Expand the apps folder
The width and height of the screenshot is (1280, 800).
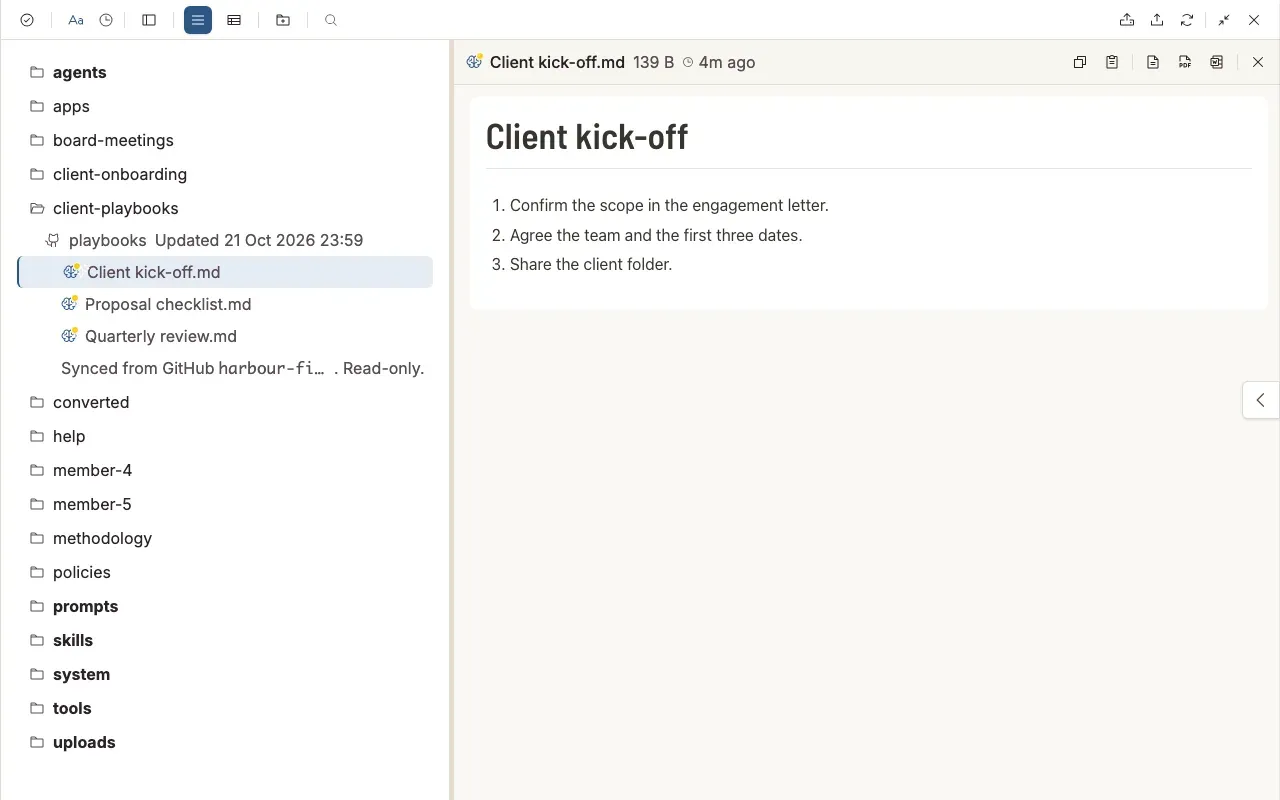(225, 106)
